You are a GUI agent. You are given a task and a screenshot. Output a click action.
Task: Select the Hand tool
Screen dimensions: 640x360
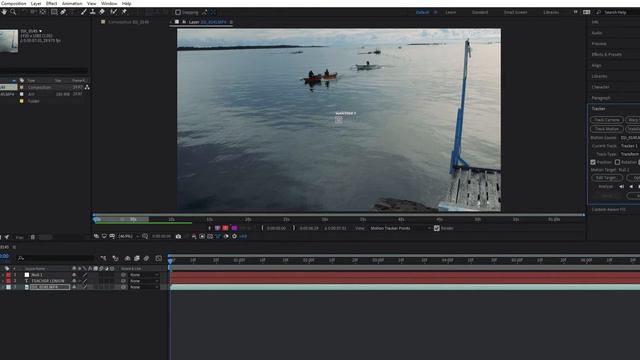4,12
